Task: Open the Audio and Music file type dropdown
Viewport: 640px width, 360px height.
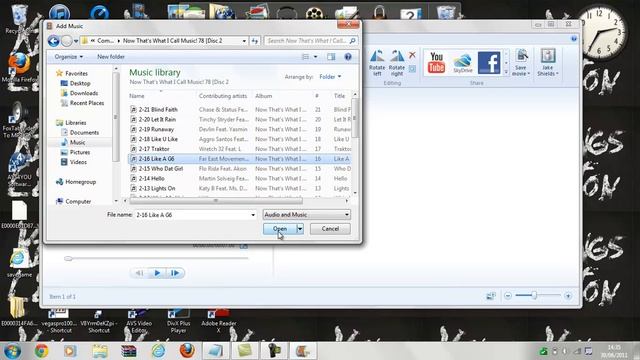Action: [307, 215]
